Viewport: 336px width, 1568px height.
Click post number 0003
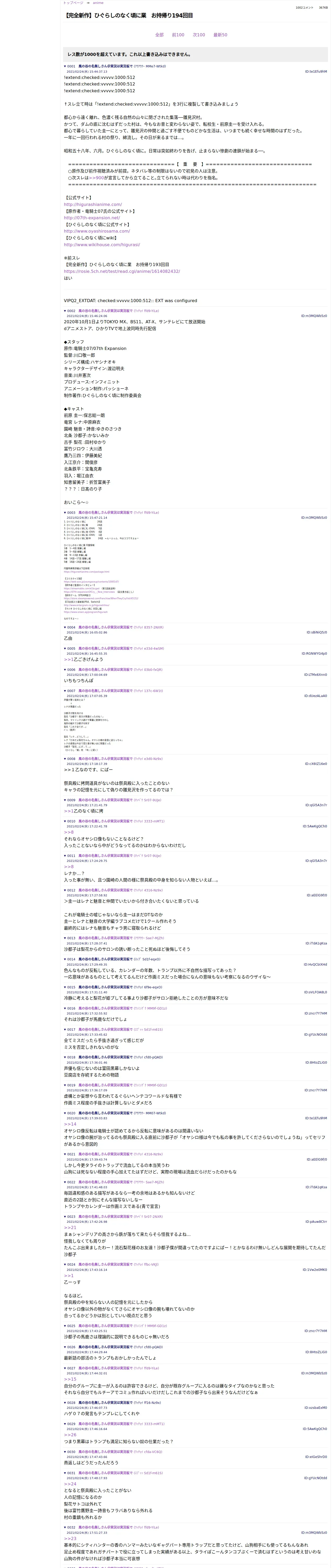pyautogui.click(x=71, y=512)
